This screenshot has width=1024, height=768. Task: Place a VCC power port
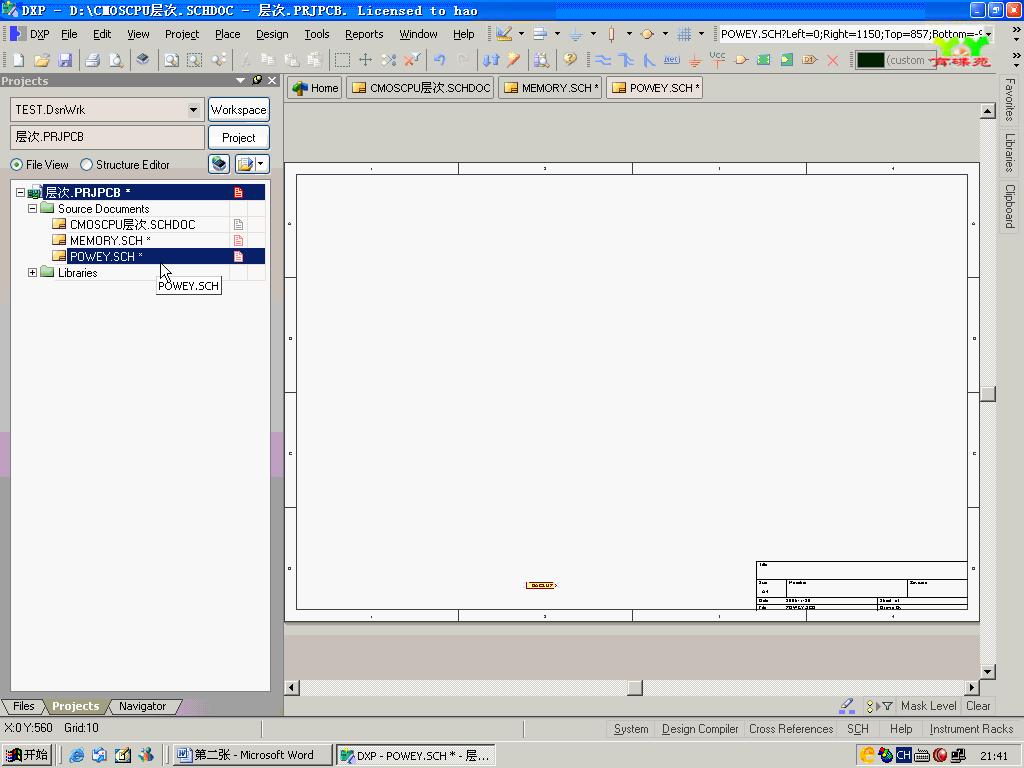717,60
